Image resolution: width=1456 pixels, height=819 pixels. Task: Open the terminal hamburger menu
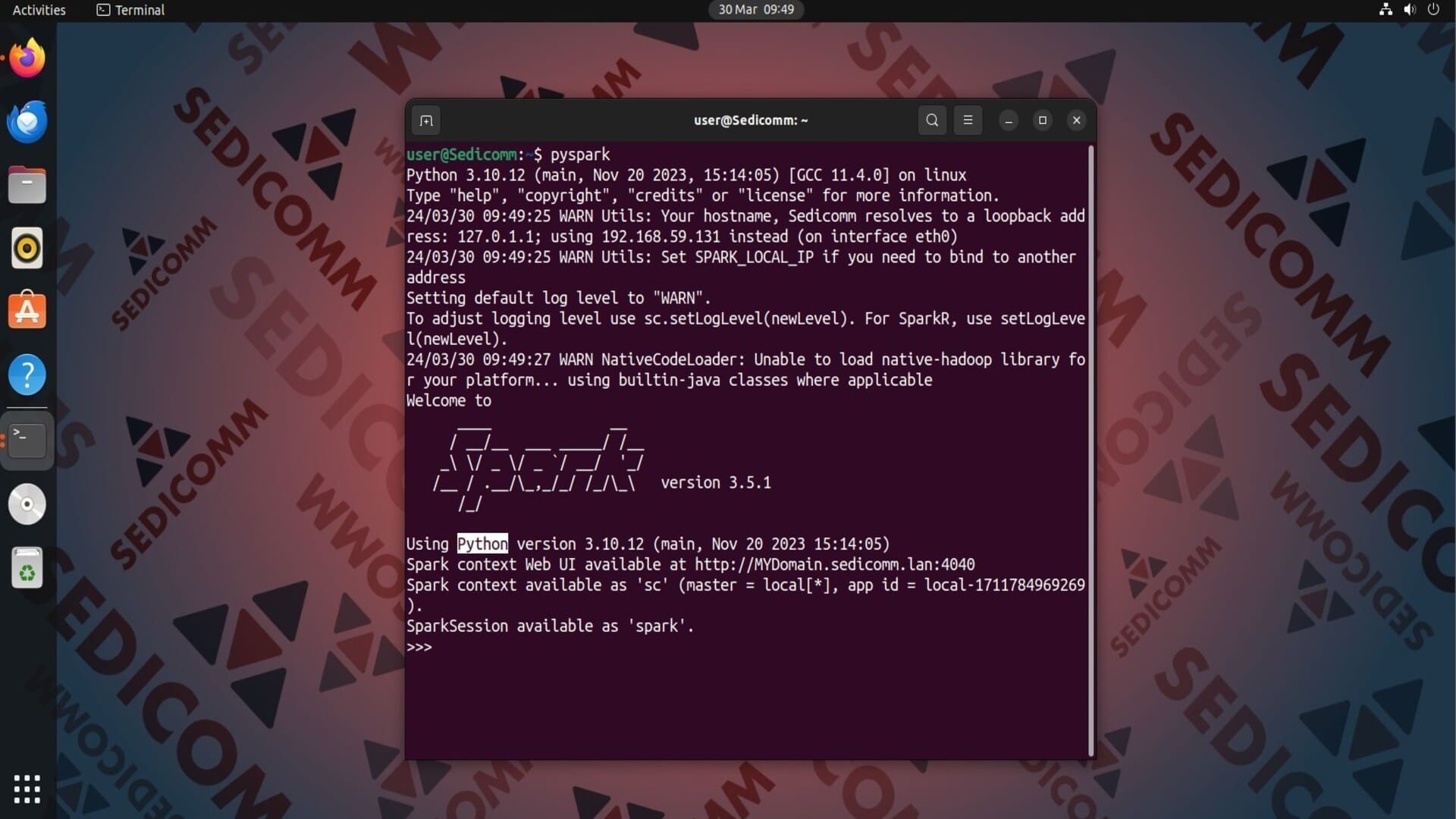[968, 120]
